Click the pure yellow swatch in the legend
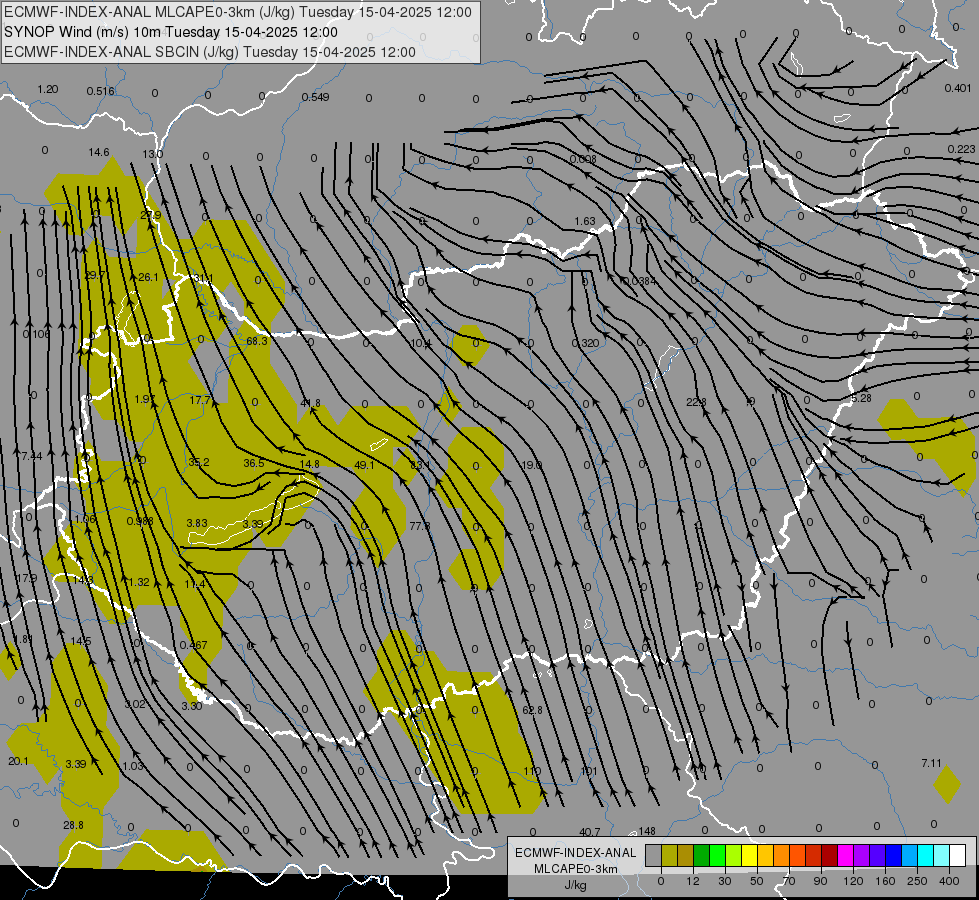 click(750, 855)
